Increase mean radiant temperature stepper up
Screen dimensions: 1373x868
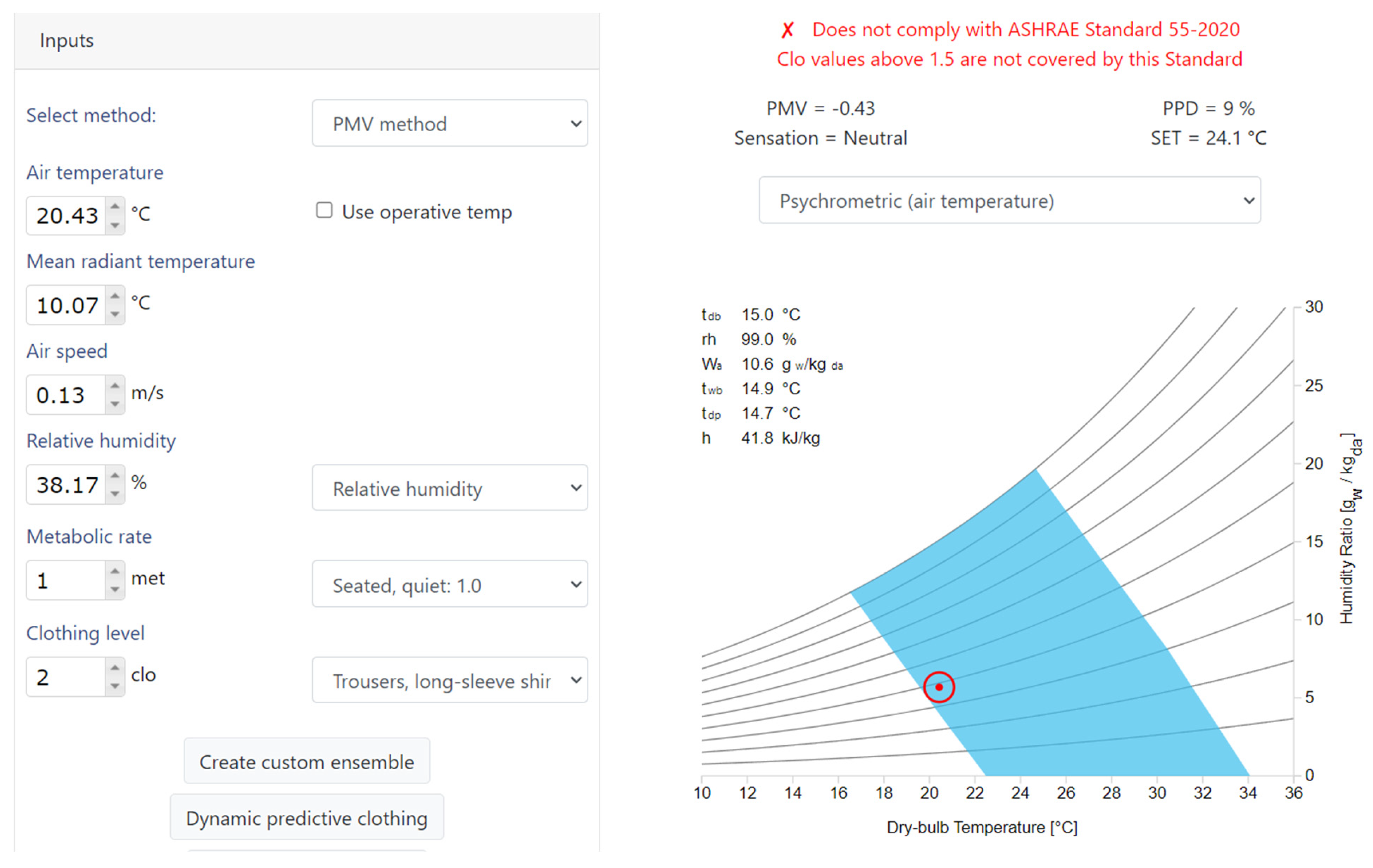[x=115, y=296]
